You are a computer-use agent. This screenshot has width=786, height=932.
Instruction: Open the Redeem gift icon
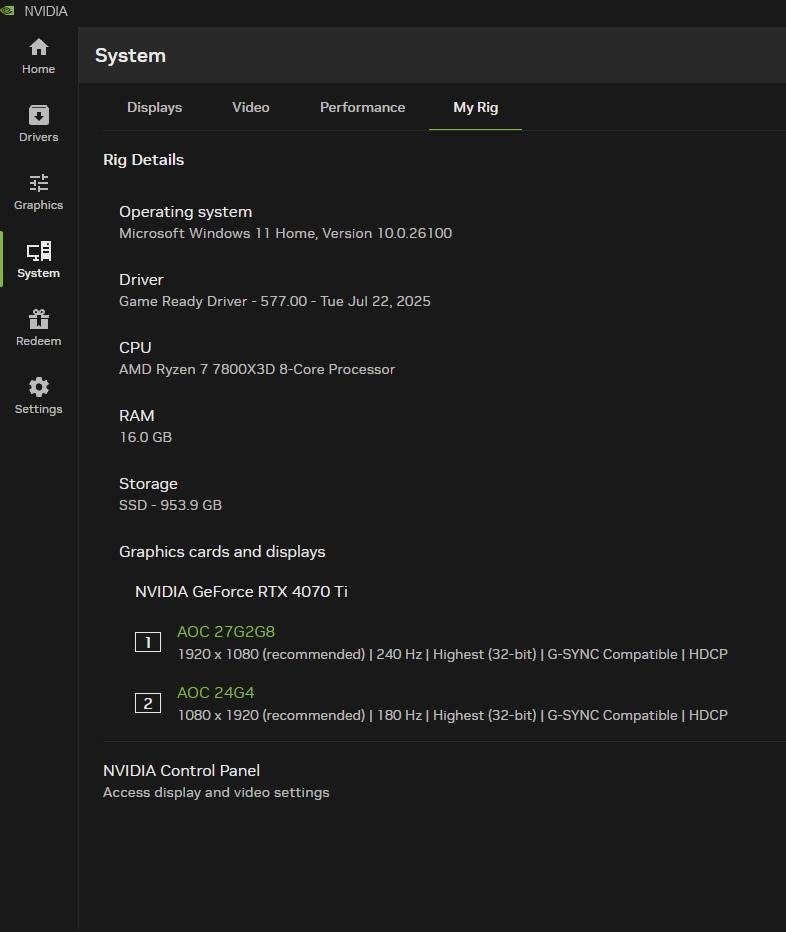(x=38, y=320)
